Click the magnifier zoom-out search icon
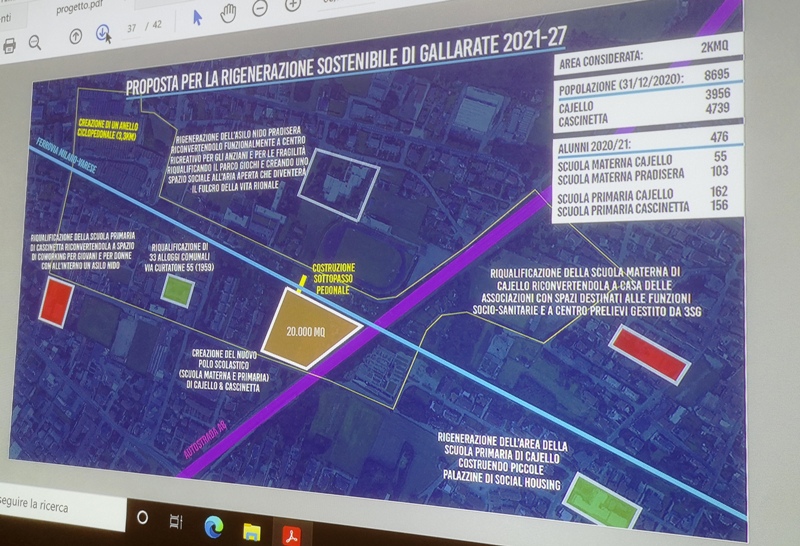800x546 pixels. 35,42
